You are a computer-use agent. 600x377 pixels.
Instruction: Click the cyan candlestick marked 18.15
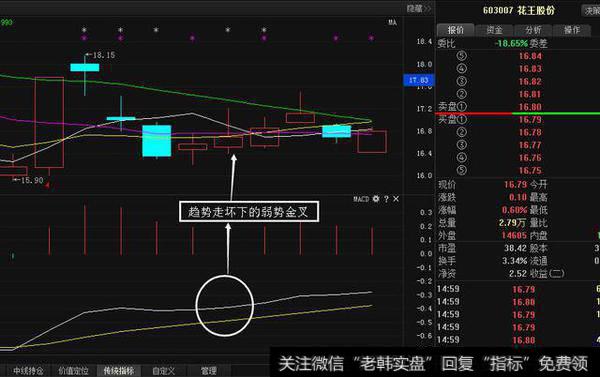click(x=85, y=67)
